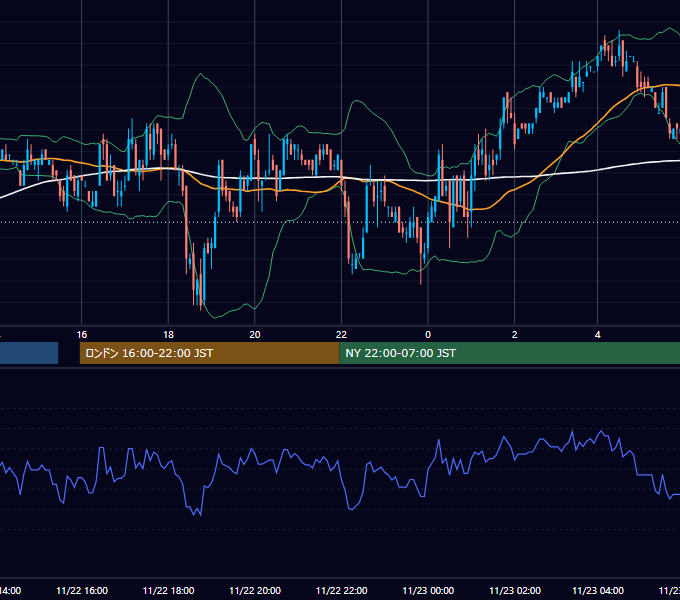Screen dimensions: 680x600
Task: Click the 11/23 00:00 date label
Action: tap(428, 590)
